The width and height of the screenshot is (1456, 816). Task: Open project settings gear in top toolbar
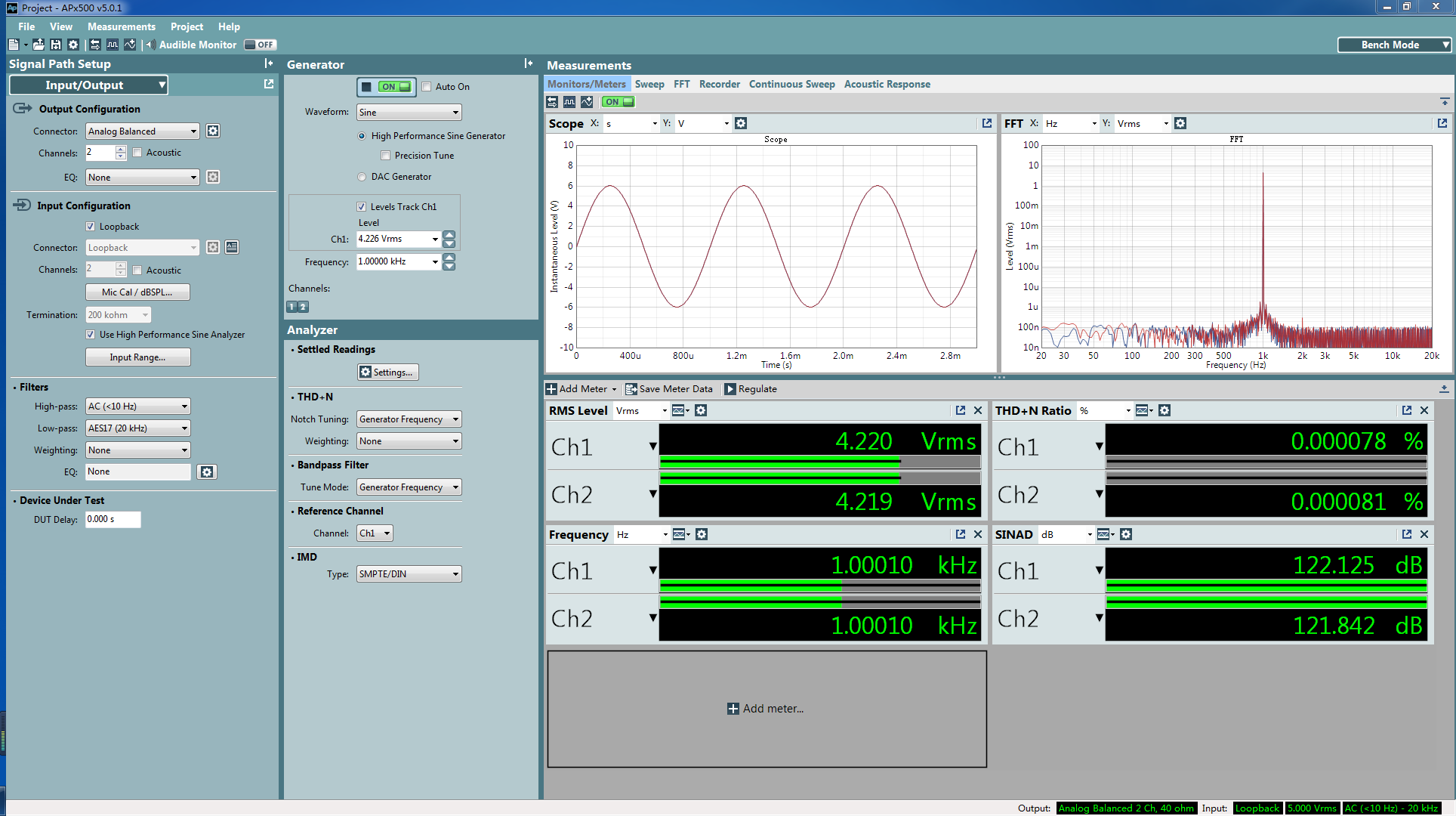point(73,45)
